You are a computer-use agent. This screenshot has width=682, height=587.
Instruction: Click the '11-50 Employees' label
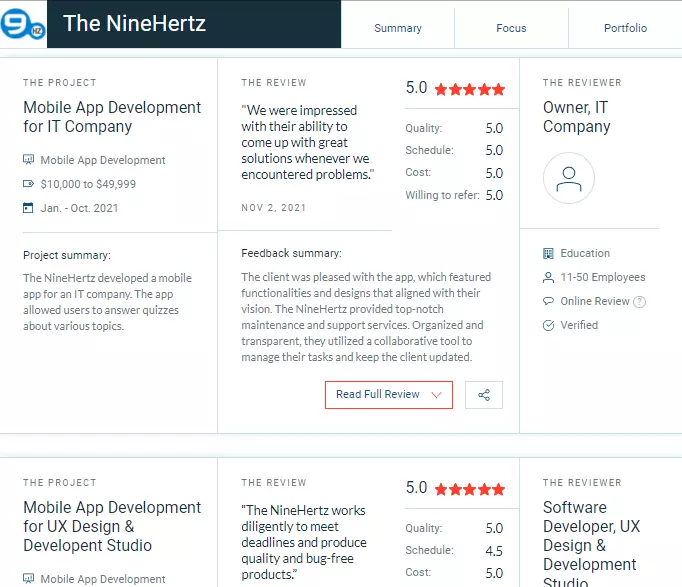603,277
